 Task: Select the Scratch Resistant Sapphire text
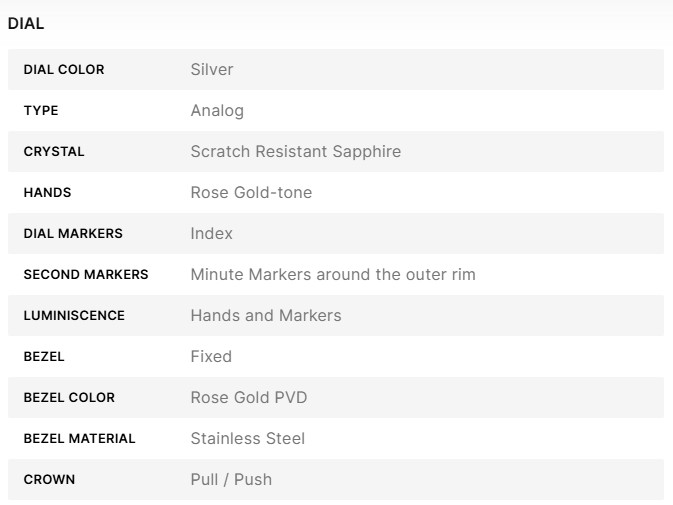pos(295,152)
